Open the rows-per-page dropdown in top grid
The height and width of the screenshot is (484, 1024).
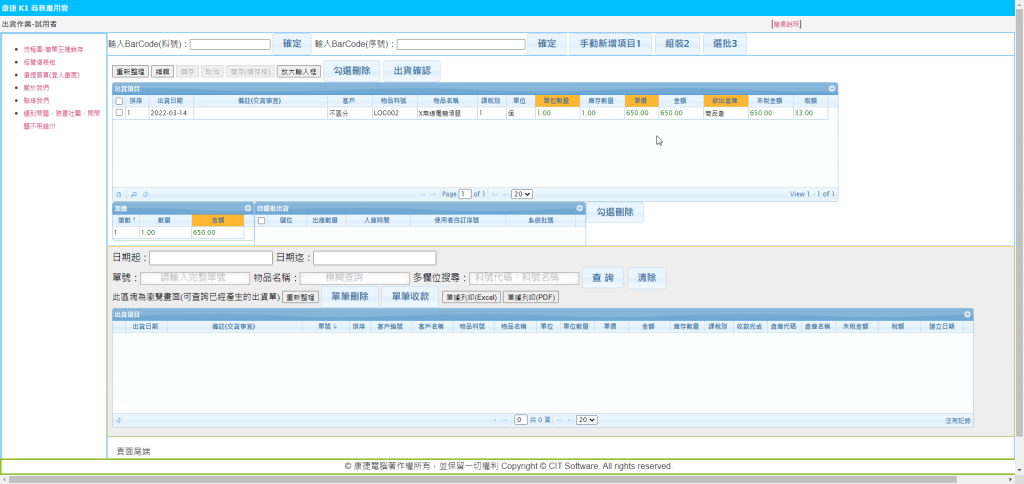pyautogui.click(x=521, y=194)
